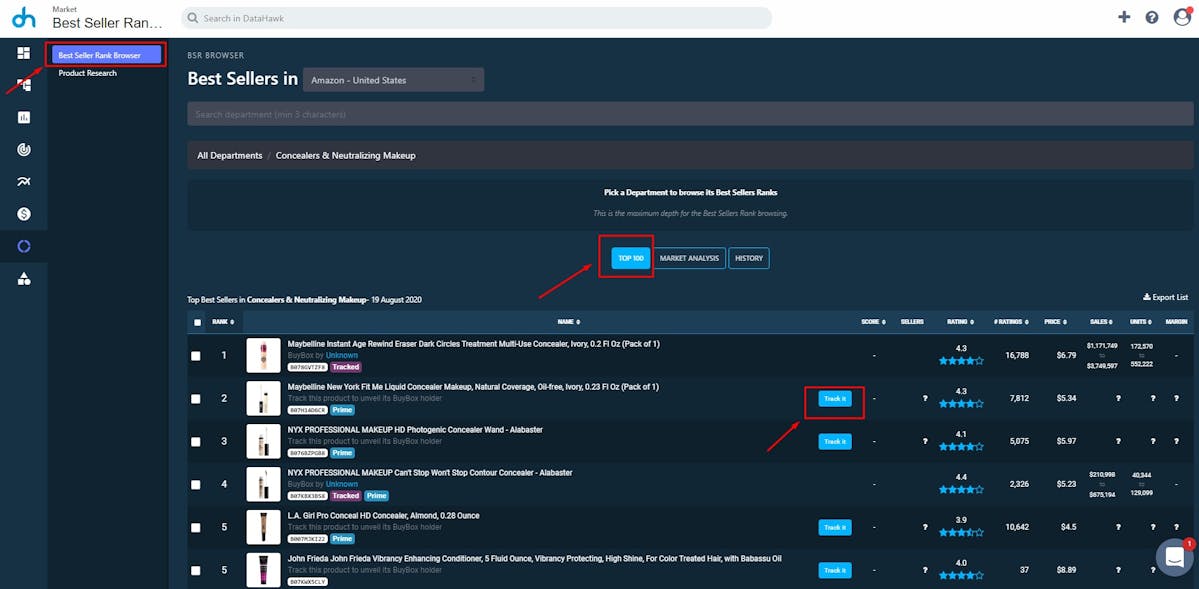
Task: Click the Prime badge on L.A. Girl Pro Conceal
Action: (343, 539)
